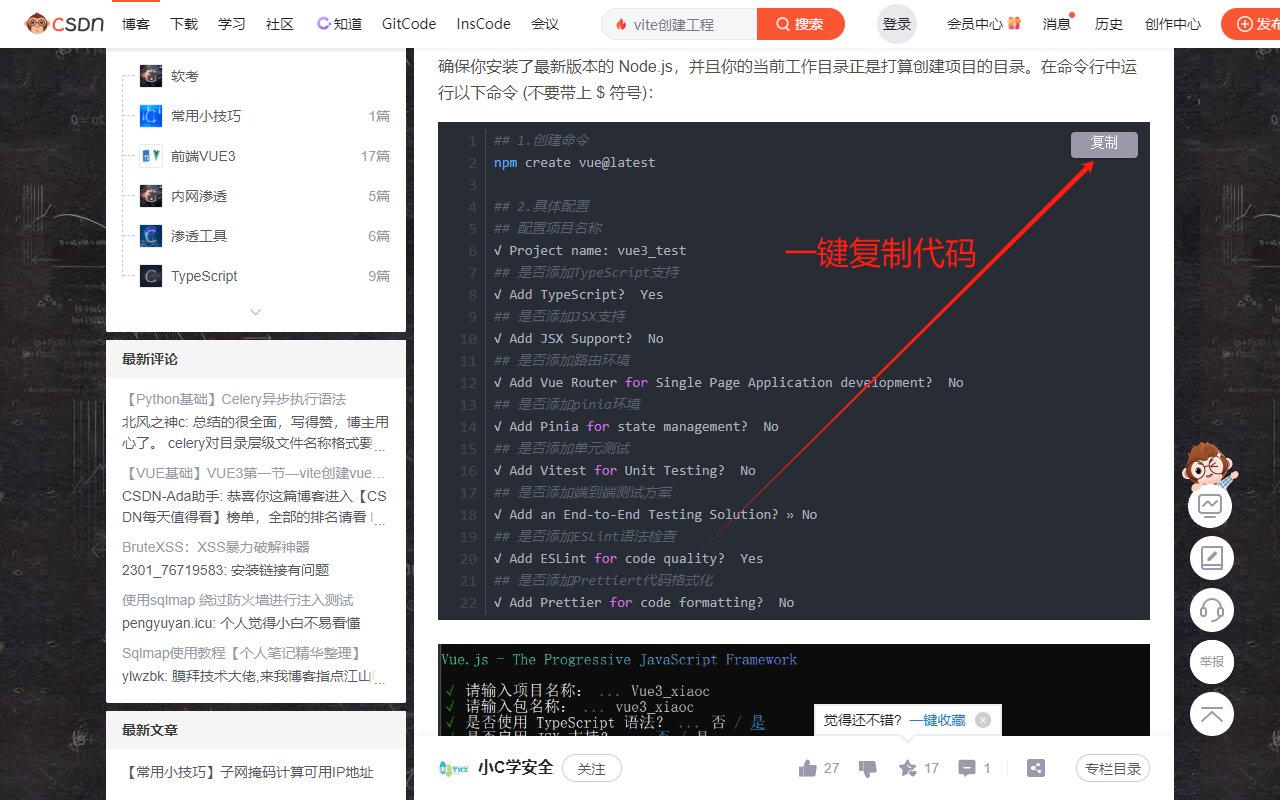Open creator analytics via the chart icon
Viewport: 1280px width, 800px height.
click(x=1211, y=506)
